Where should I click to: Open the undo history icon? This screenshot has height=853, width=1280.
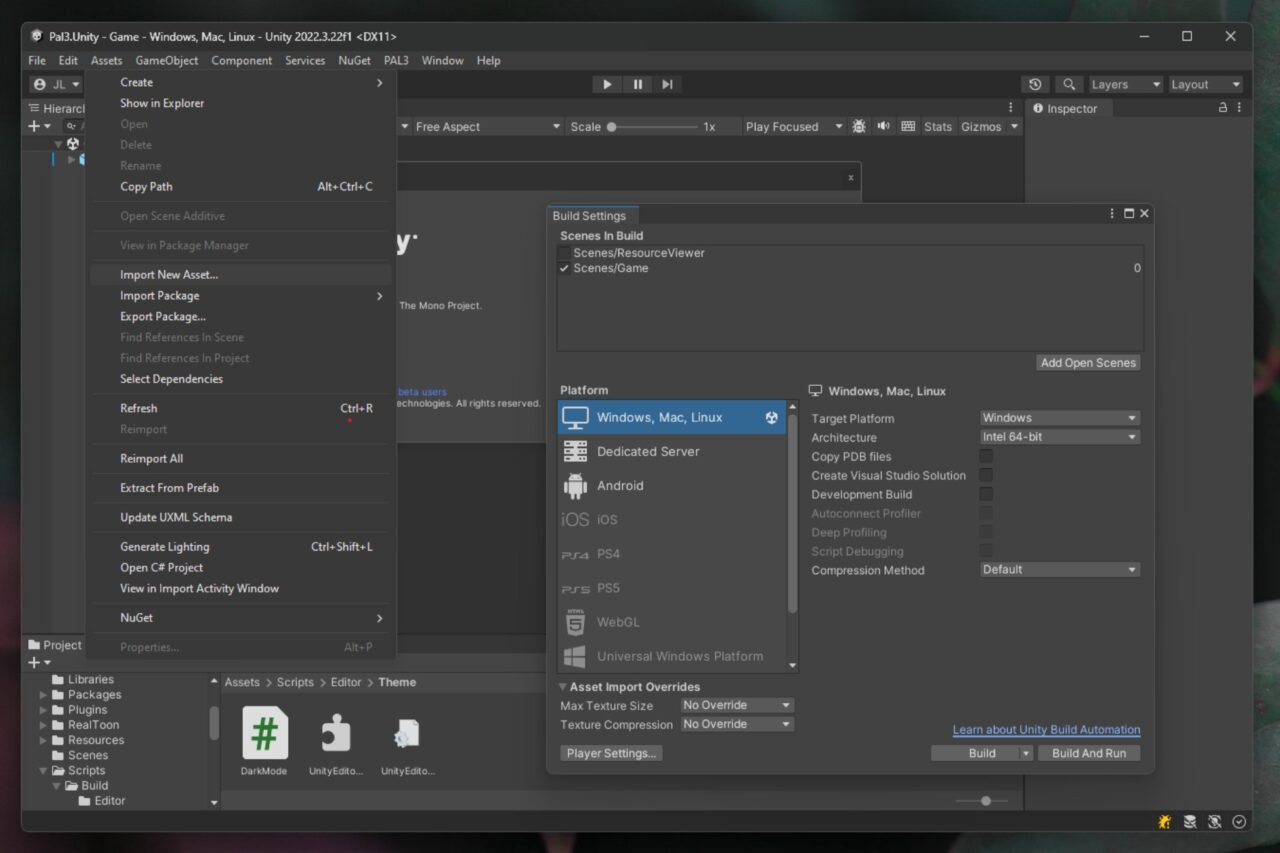pyautogui.click(x=1035, y=85)
